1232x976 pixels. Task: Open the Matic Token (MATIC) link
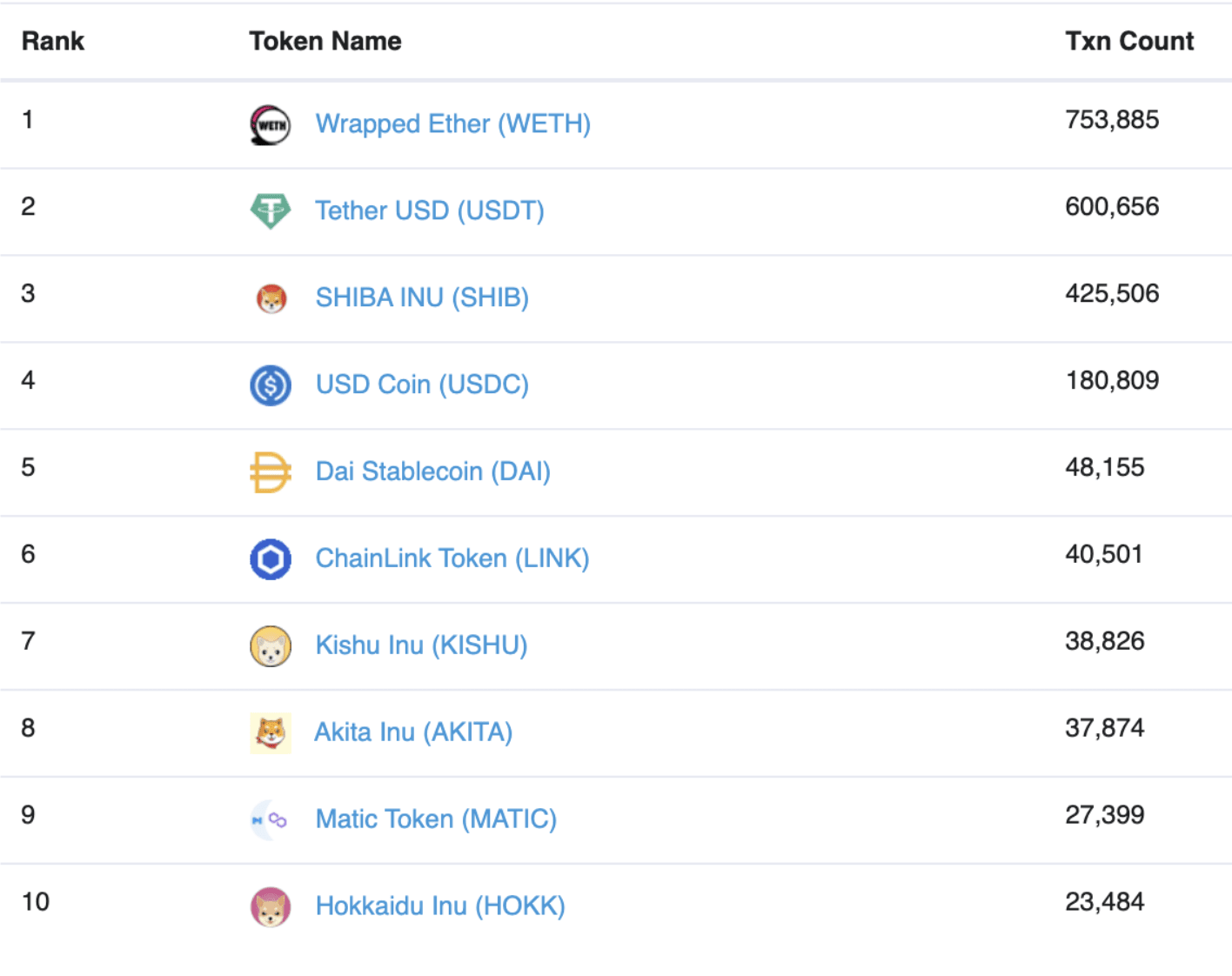436,819
